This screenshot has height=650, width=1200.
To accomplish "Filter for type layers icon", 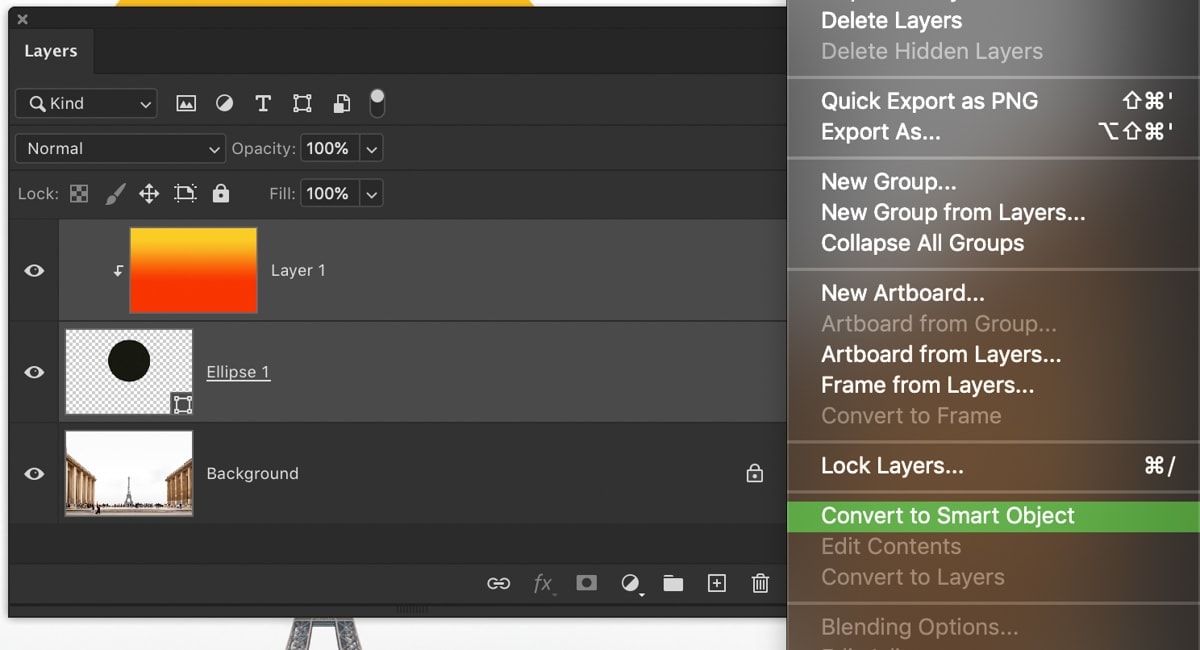I will [x=263, y=103].
